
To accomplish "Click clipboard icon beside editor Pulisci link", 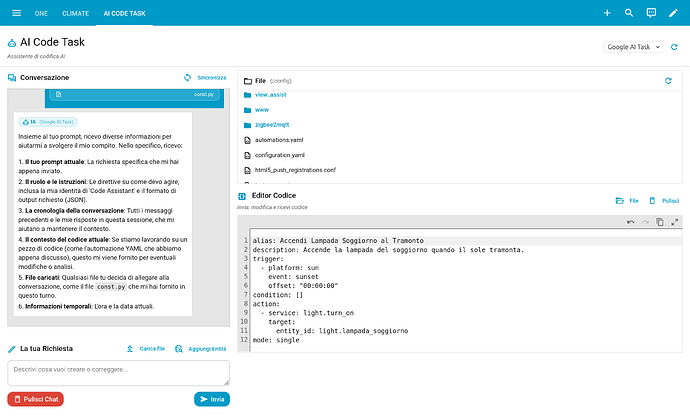I will [652, 201].
